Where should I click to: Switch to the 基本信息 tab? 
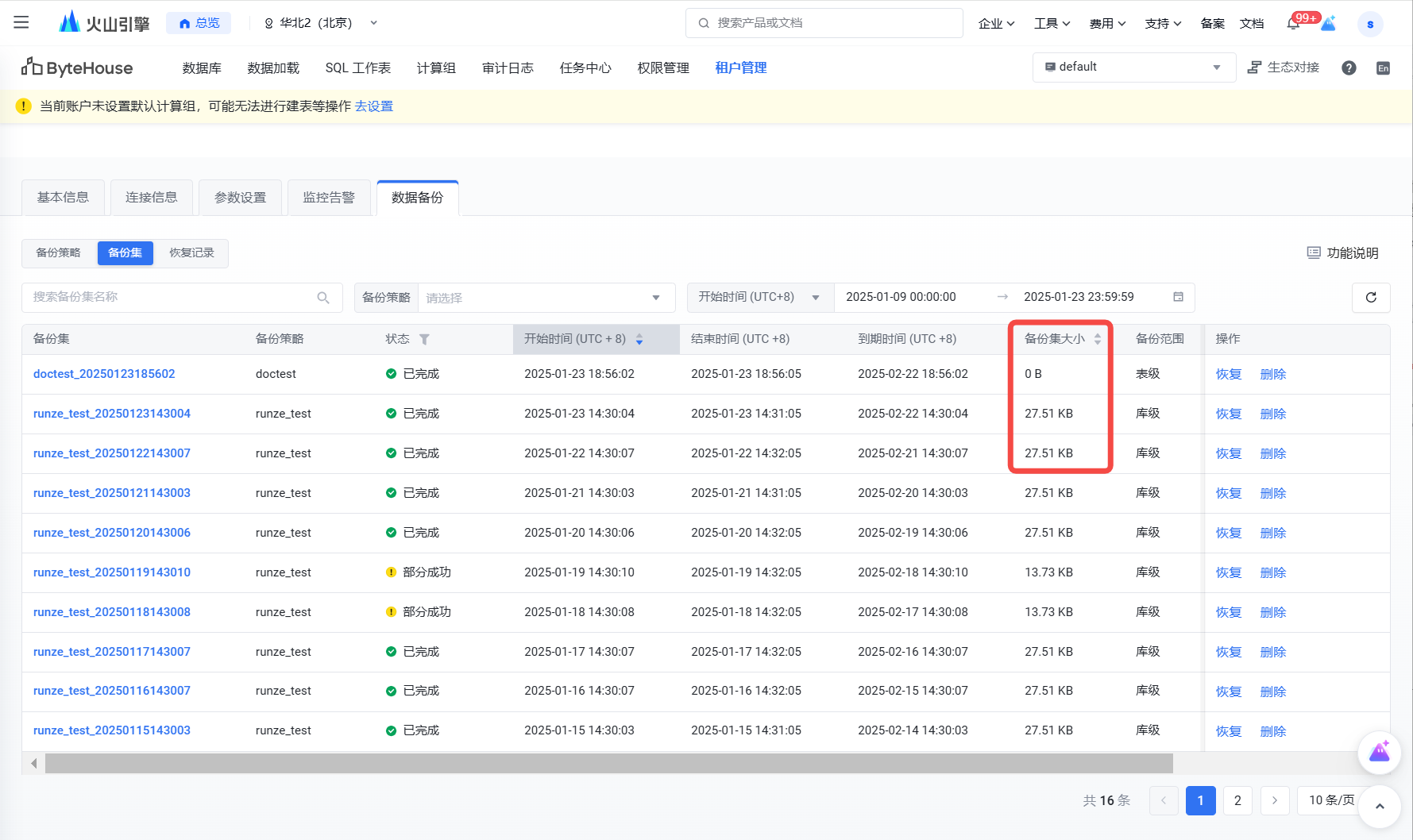(63, 197)
